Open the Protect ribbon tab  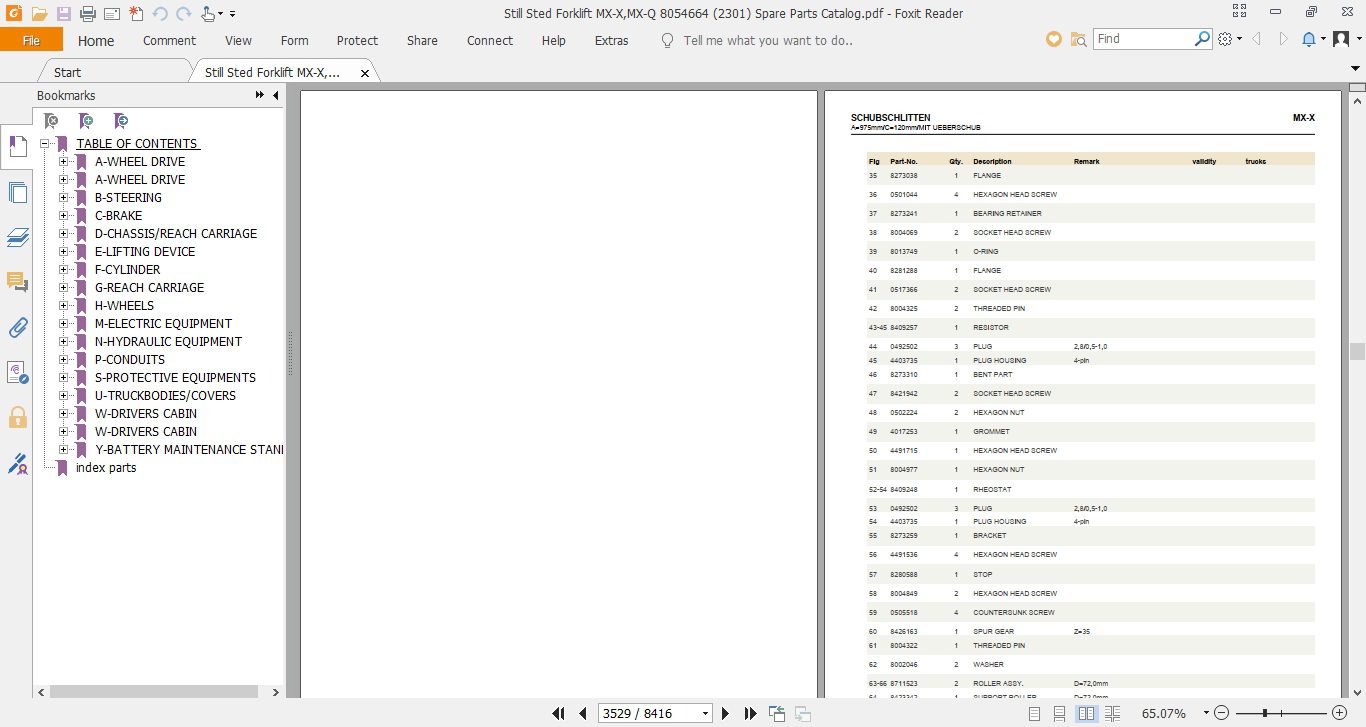(357, 41)
